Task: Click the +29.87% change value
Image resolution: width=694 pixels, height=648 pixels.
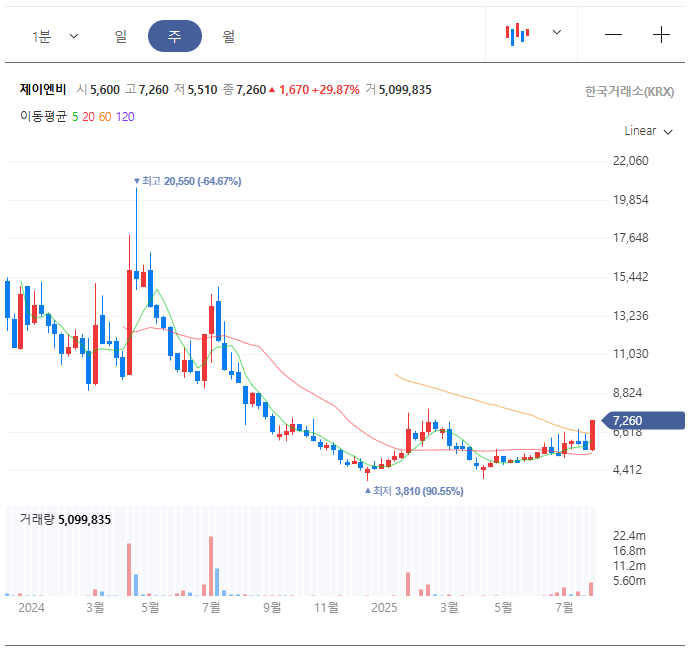Action: click(x=335, y=90)
